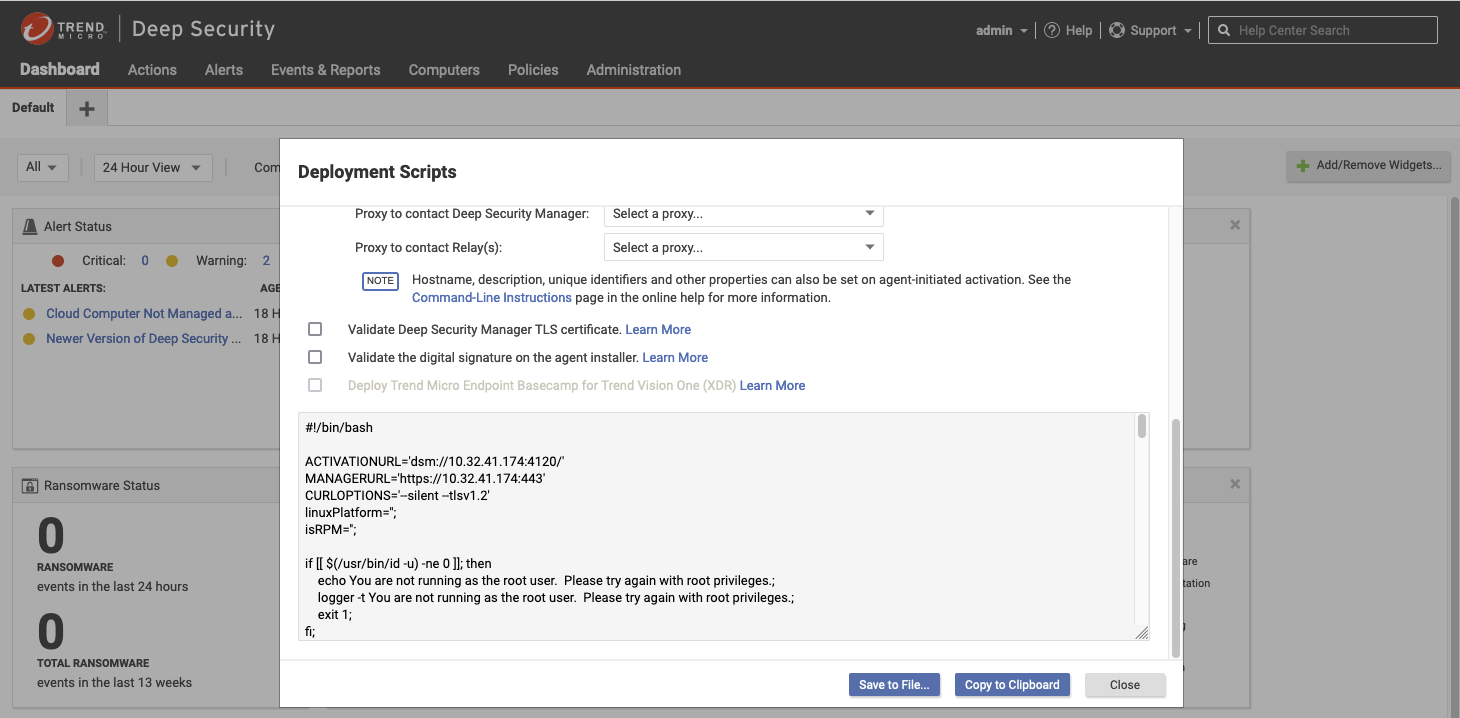The image size is (1460, 718).
Task: Open the Administration section
Action: pos(633,70)
